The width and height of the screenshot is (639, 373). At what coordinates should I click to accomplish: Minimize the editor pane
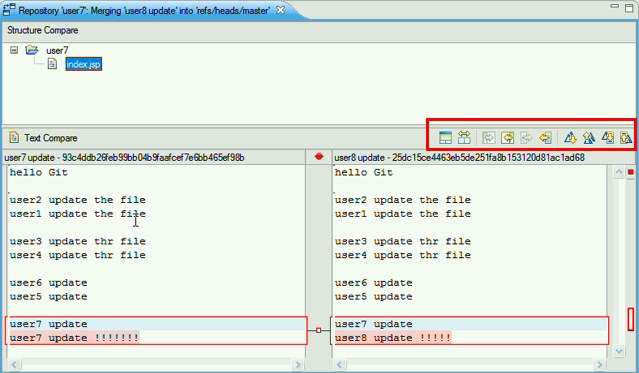click(x=615, y=7)
